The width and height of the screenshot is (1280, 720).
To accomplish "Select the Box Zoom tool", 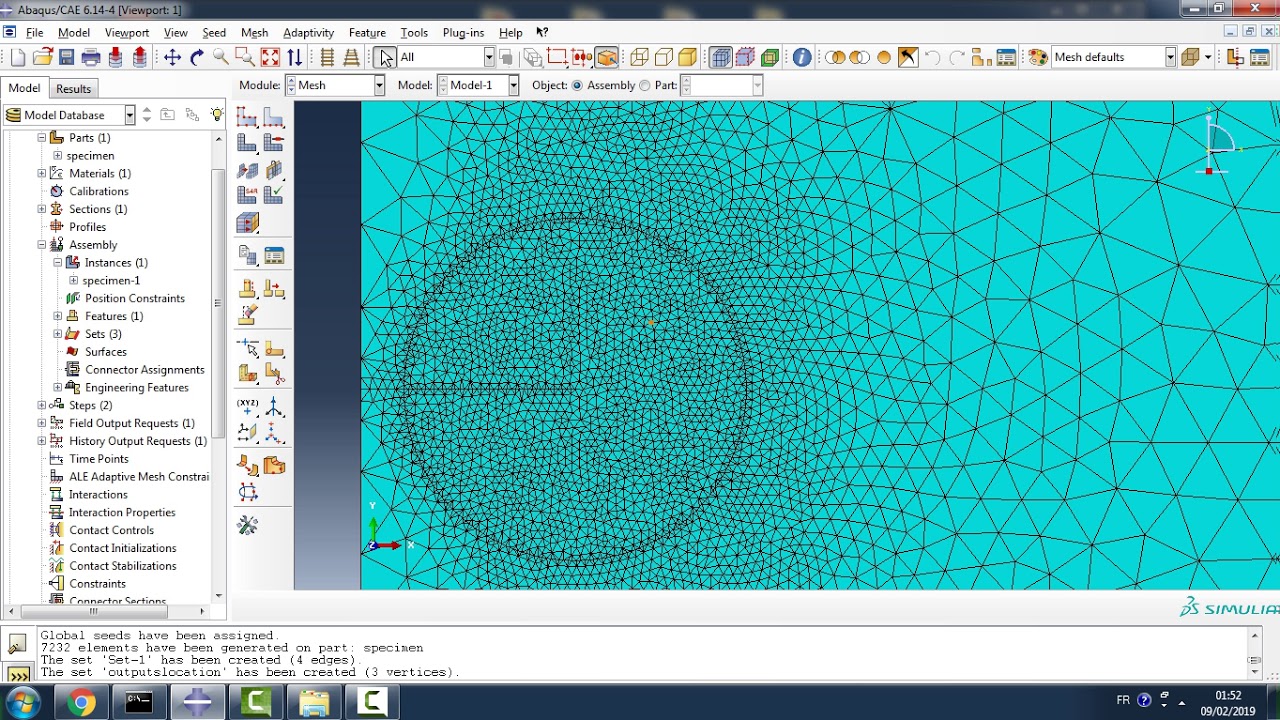I will [x=245, y=57].
